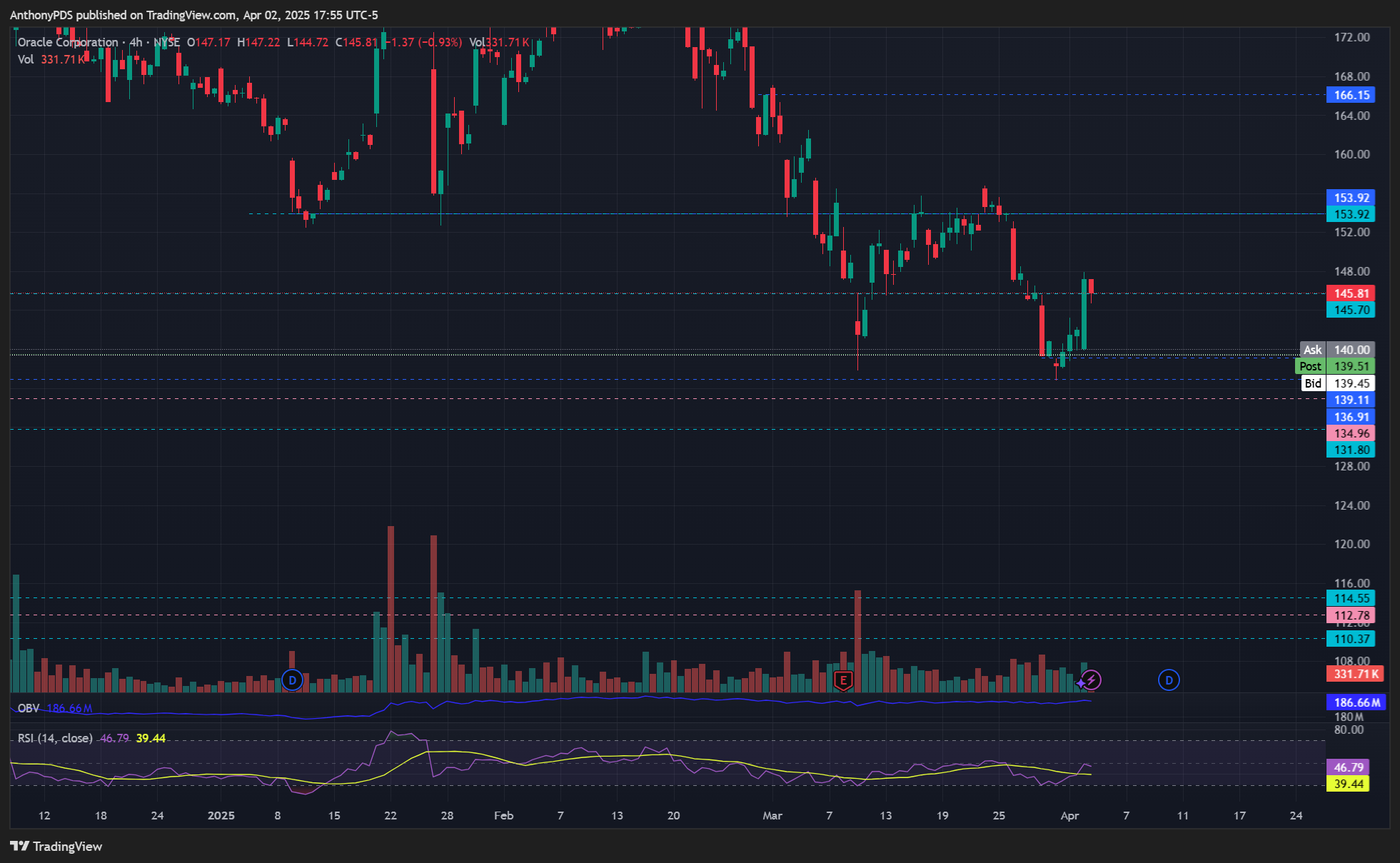Open the dividend 'D' marker near January 8

coord(292,680)
